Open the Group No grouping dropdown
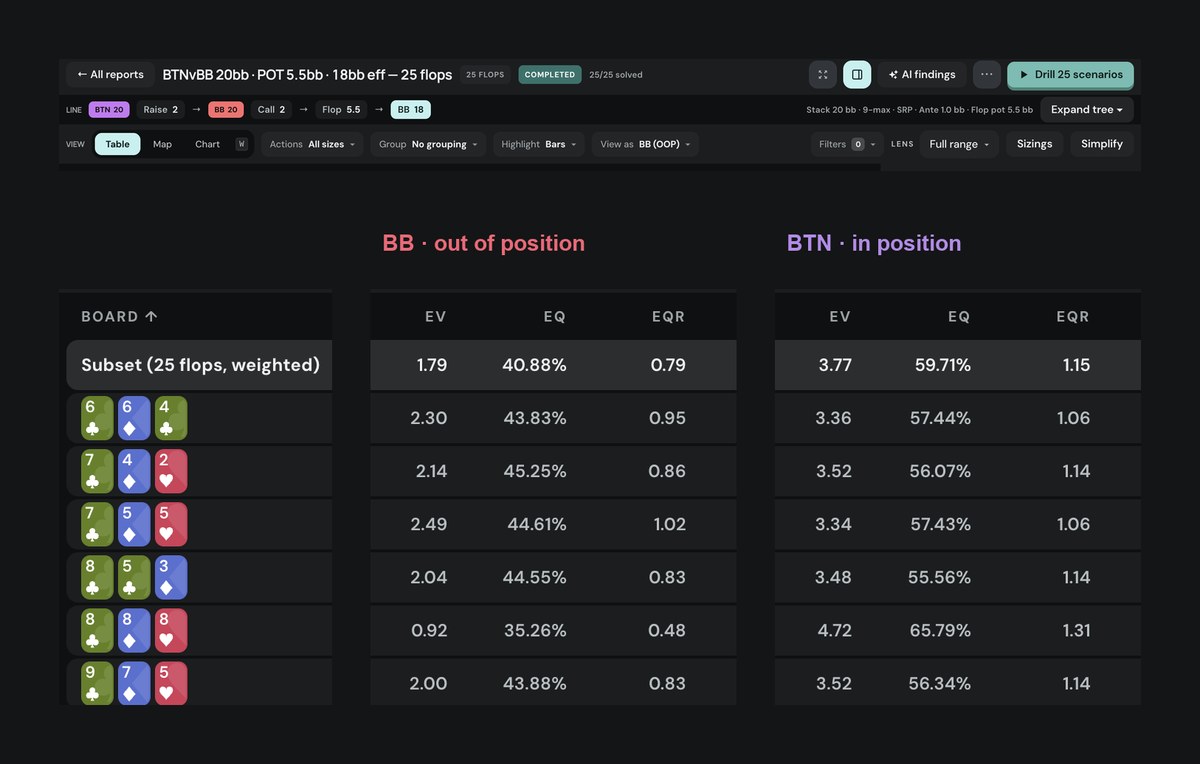The image size is (1200, 764). tap(428, 144)
